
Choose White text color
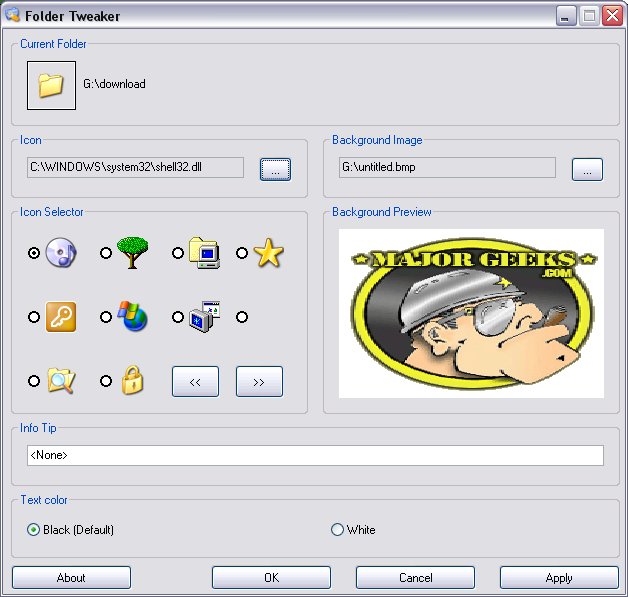click(353, 529)
